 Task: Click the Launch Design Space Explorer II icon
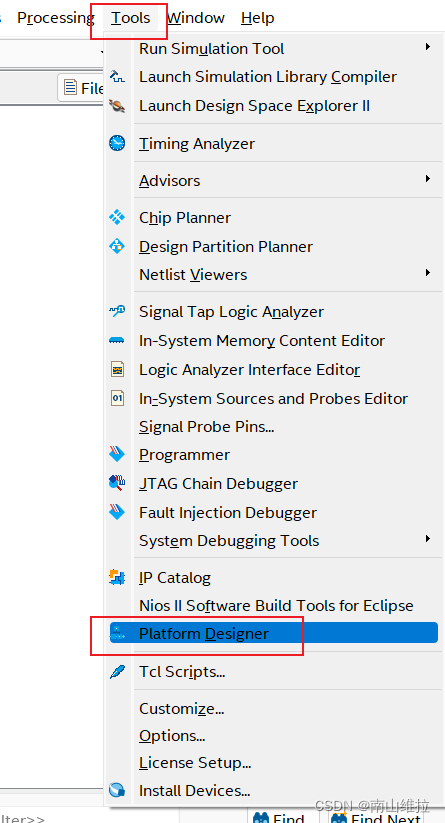[x=117, y=105]
